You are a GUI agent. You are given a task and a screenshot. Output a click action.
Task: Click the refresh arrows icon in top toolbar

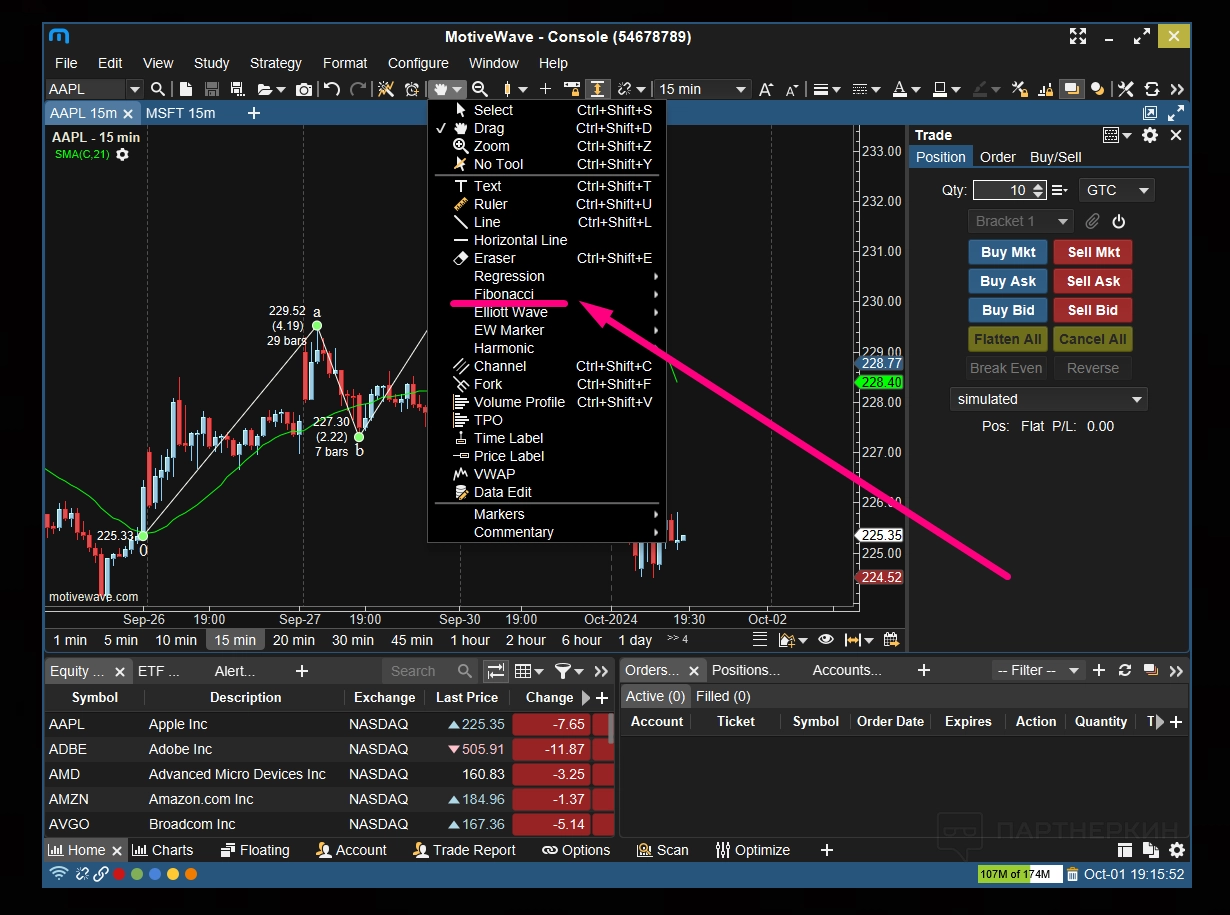1151,89
